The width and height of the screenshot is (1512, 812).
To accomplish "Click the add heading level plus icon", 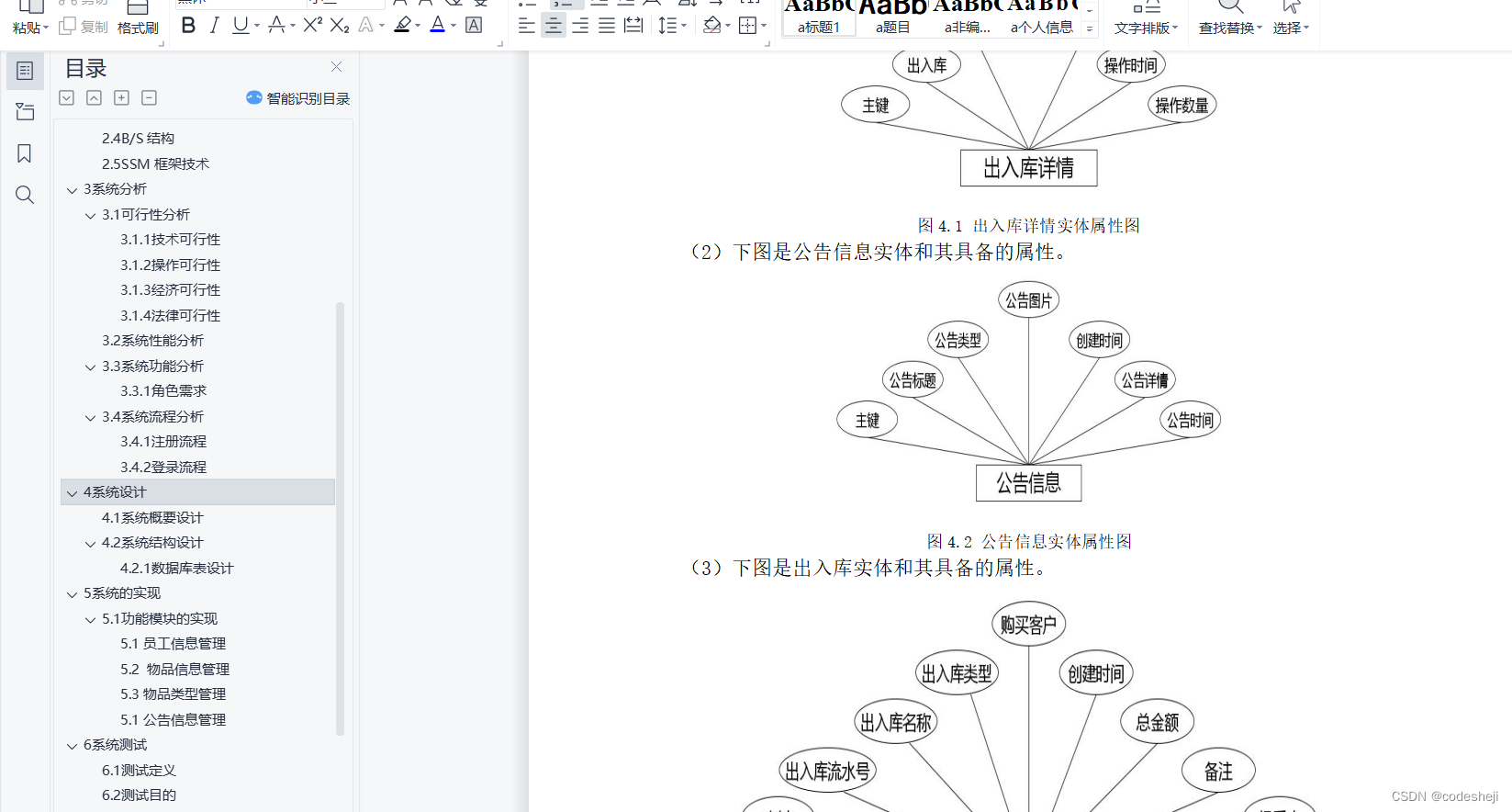I will coord(121,97).
